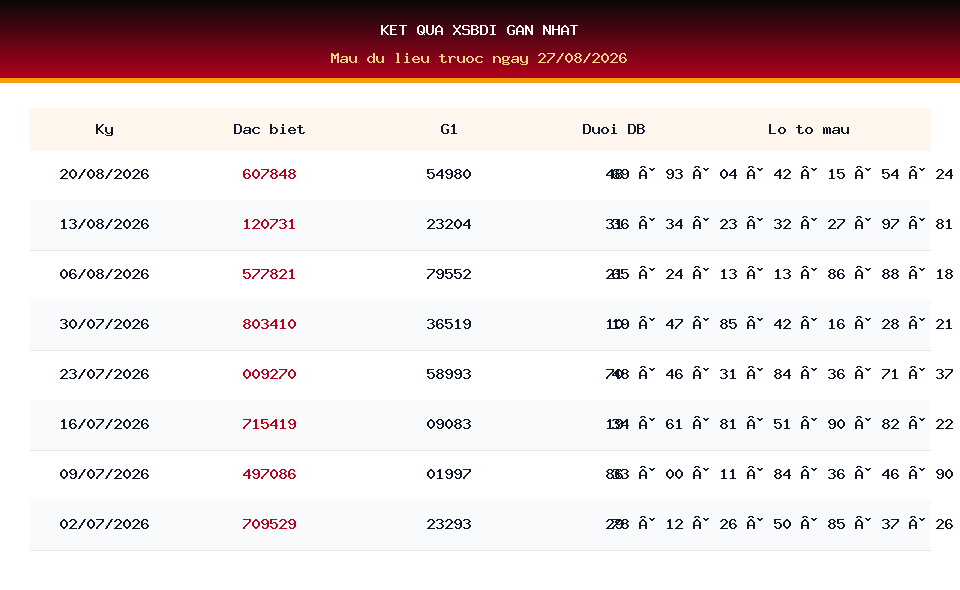
Task: Select the 30/07/2026 row date
Action: 104,324
